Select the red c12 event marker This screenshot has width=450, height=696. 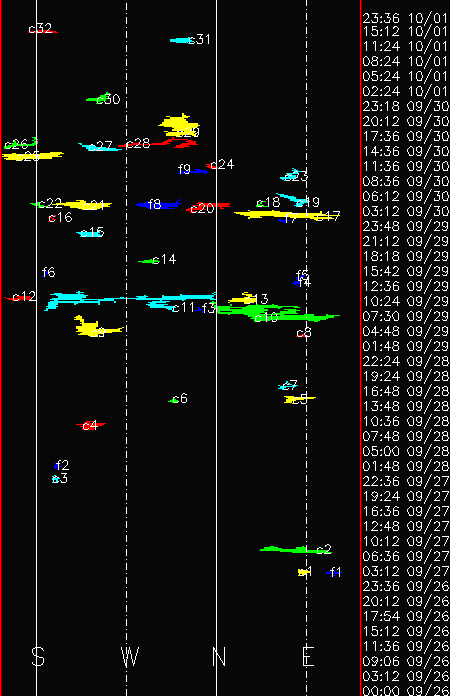pyautogui.click(x=20, y=298)
